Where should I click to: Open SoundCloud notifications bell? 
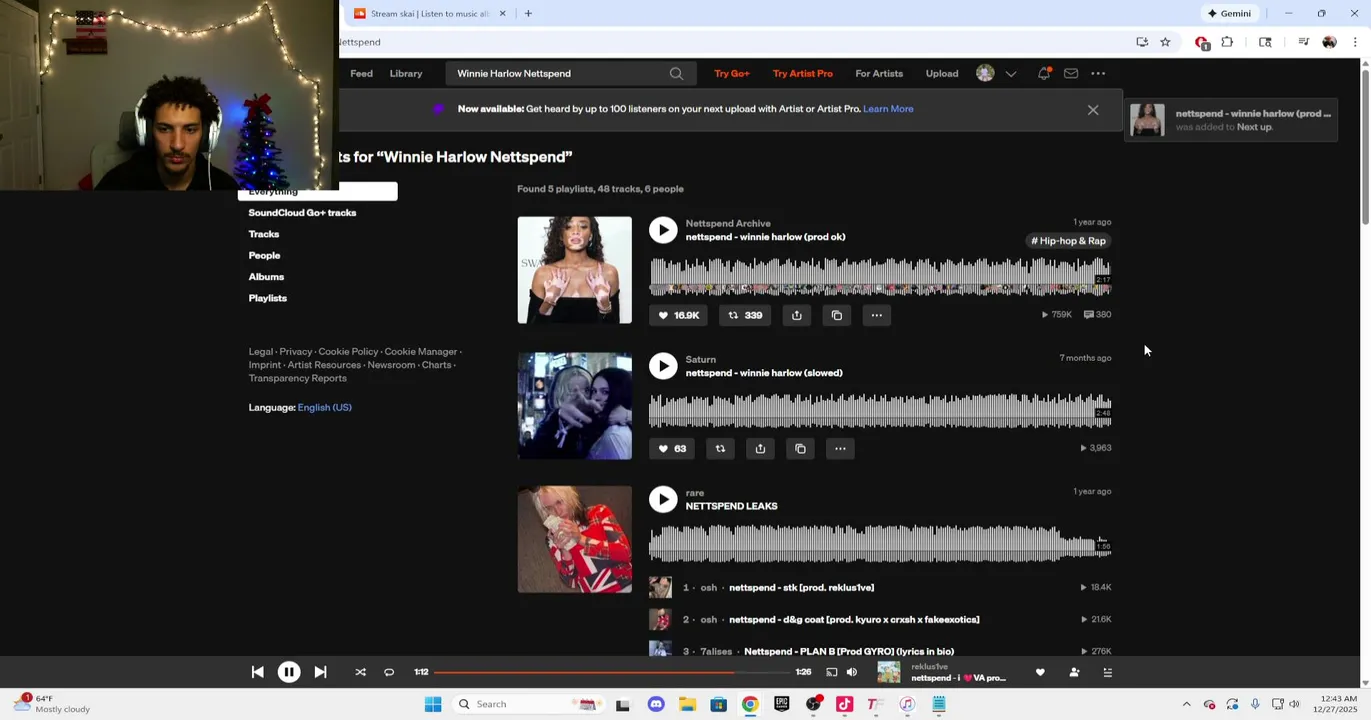pyautogui.click(x=1044, y=73)
